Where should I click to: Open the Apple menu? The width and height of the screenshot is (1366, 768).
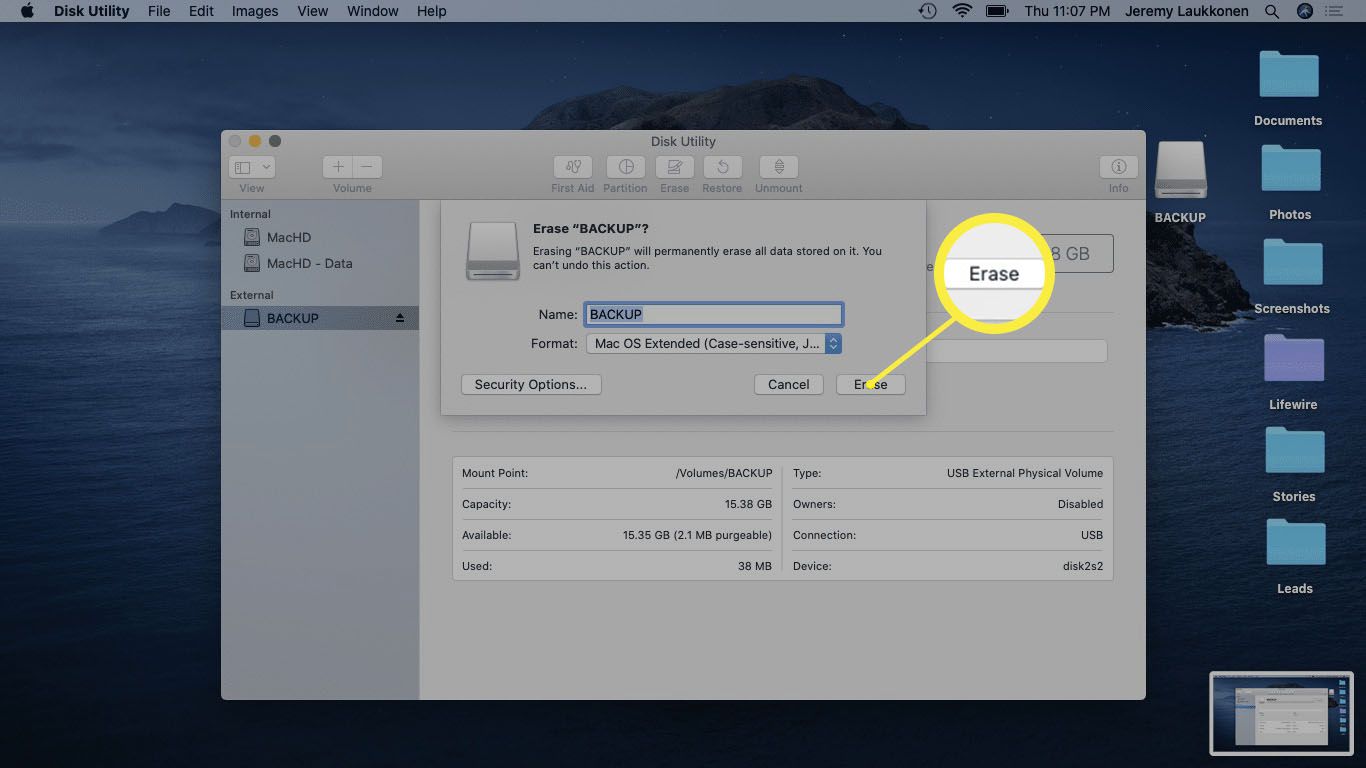27,11
